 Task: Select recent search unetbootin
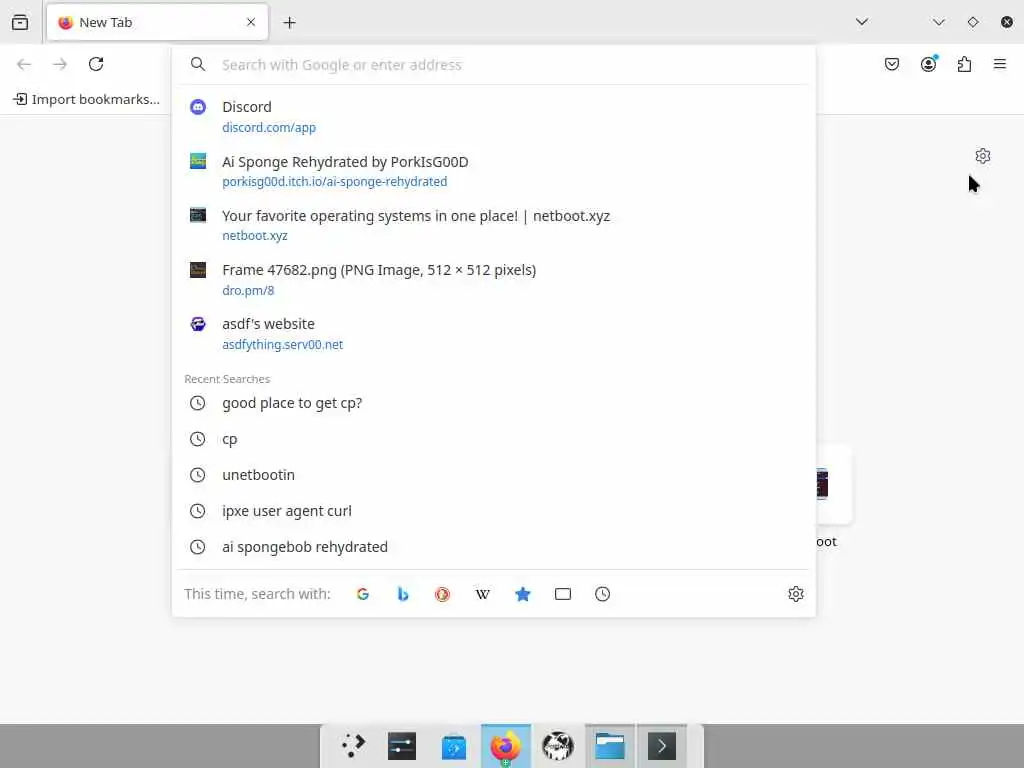tap(494, 475)
